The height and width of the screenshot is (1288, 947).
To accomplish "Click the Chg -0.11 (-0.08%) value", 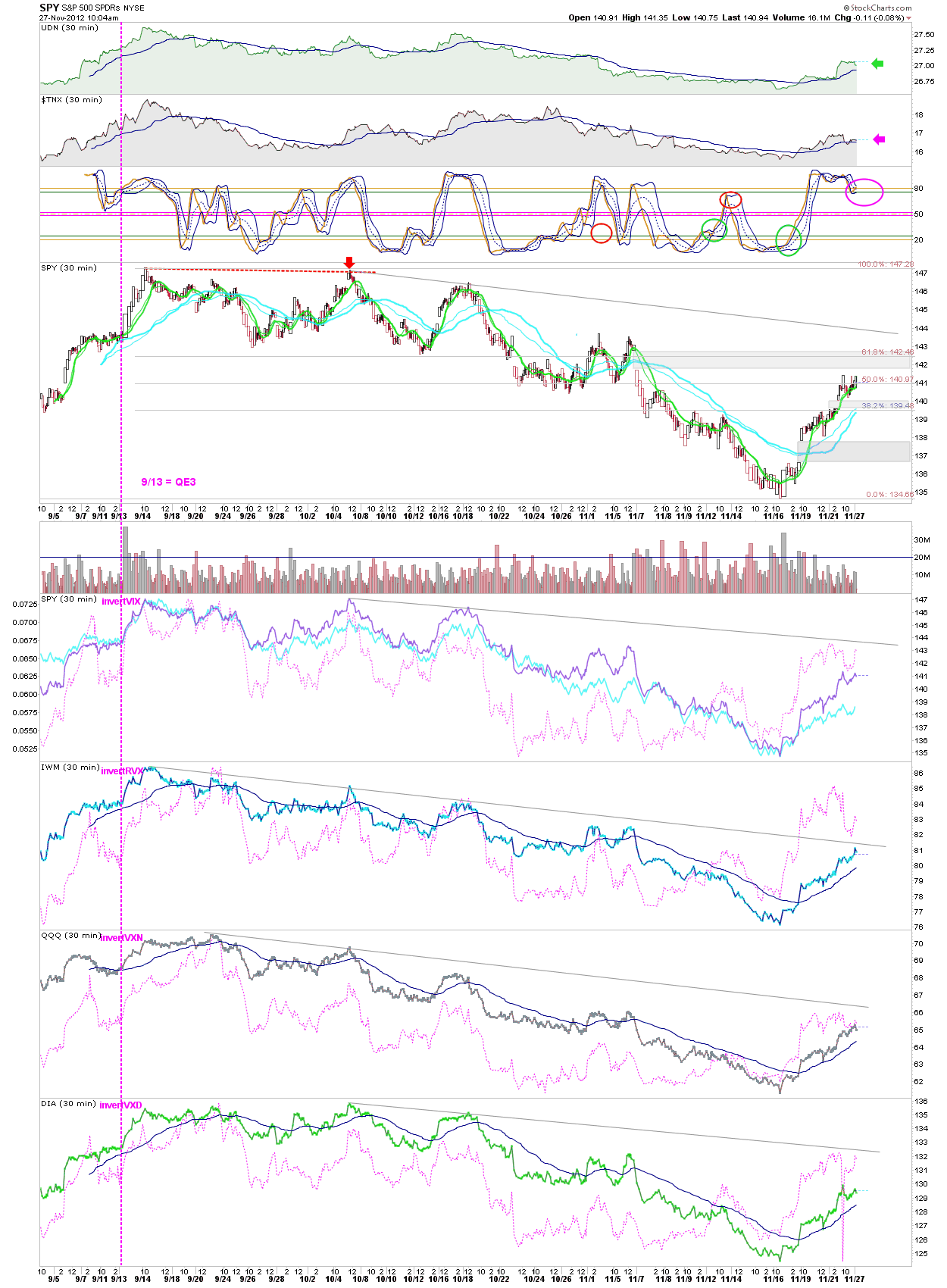I will pyautogui.click(x=869, y=17).
